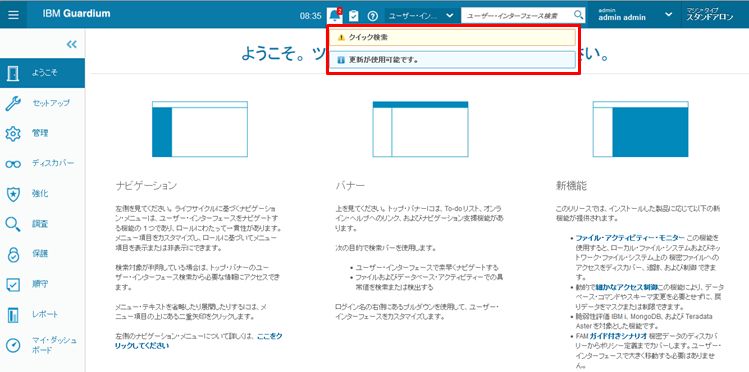This screenshot has height=372, width=749.
Task: Open the 管理 menu item
Action: click(43, 134)
